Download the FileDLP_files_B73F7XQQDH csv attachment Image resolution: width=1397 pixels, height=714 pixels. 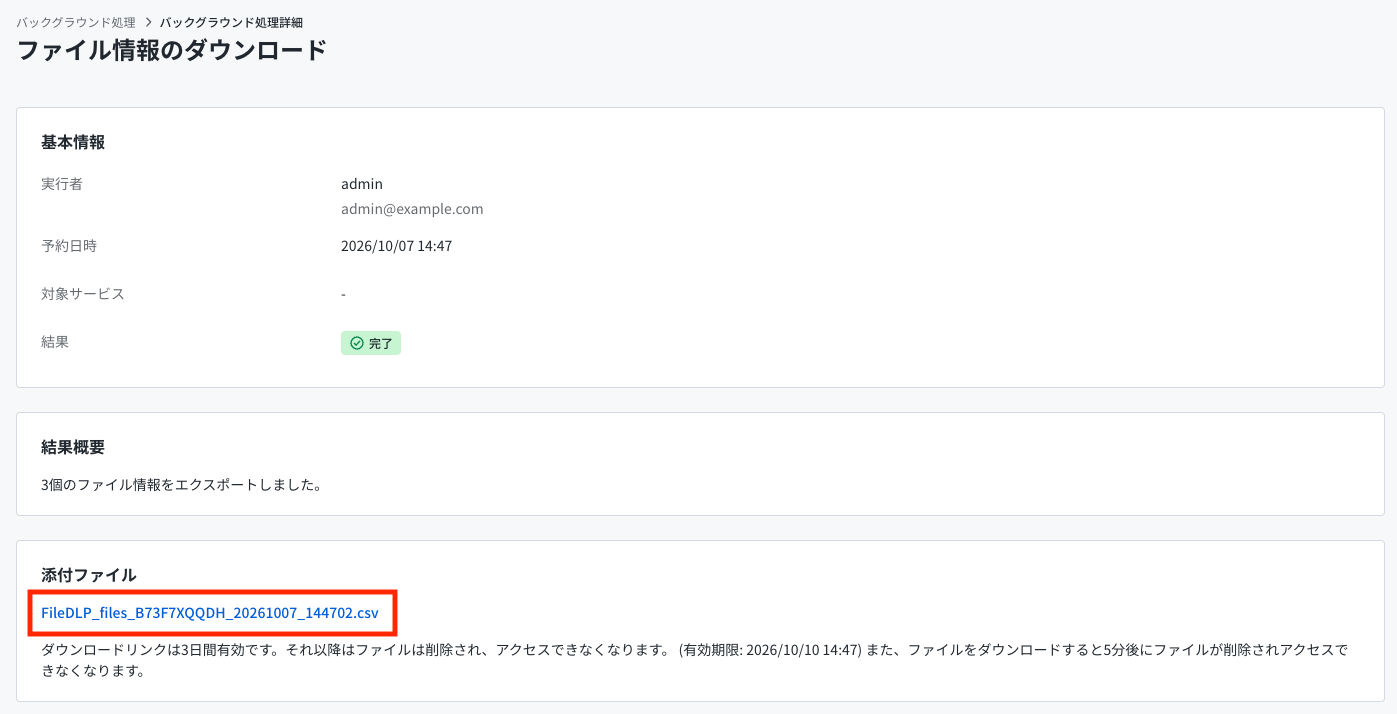click(210, 613)
